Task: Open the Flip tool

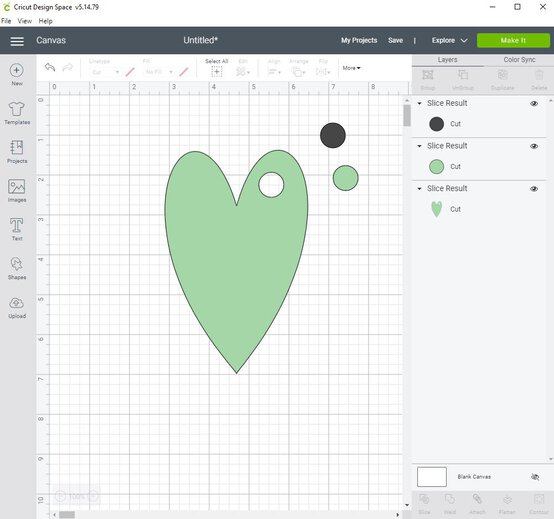Action: tap(323, 68)
